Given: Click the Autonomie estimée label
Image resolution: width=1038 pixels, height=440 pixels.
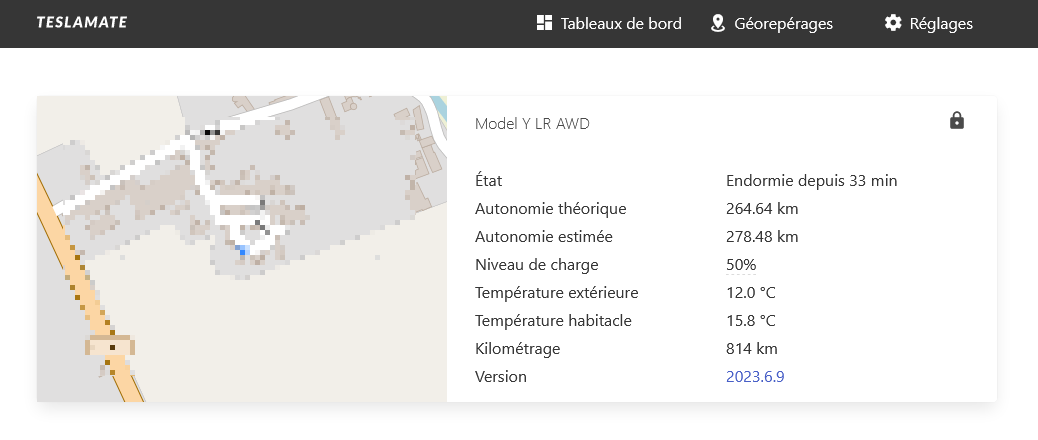Looking at the screenshot, I should tap(544, 237).
